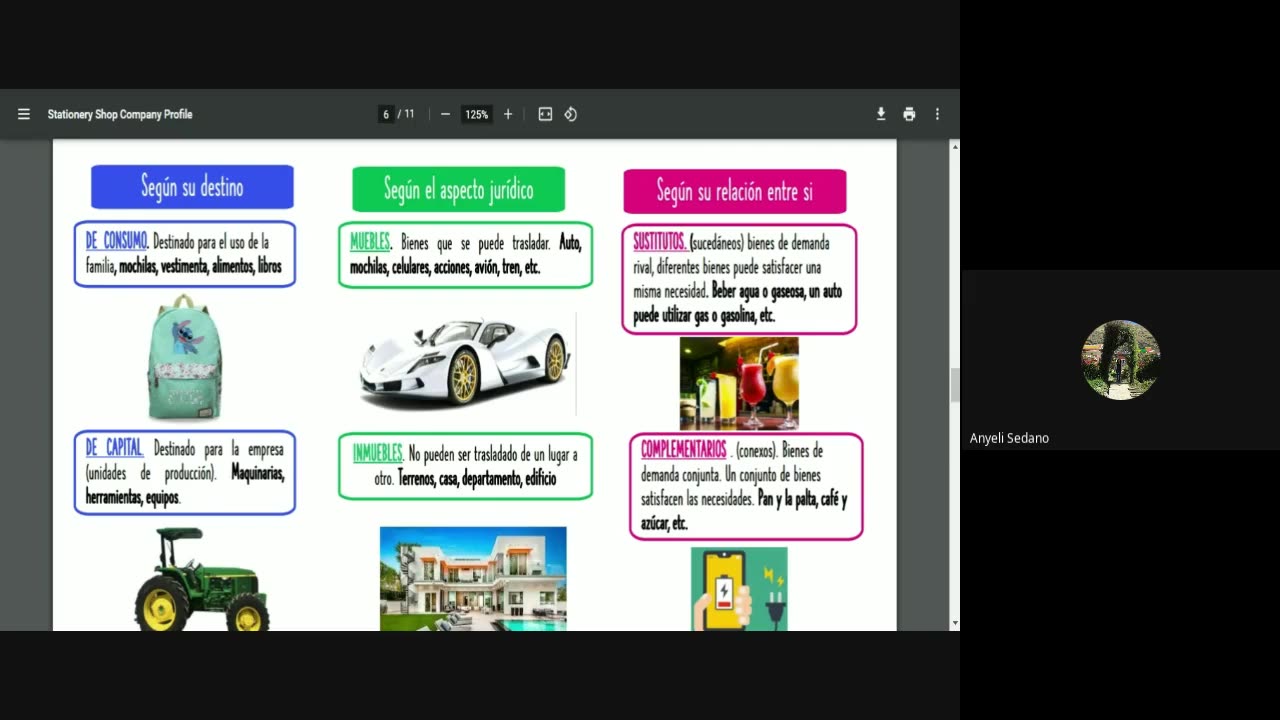Click the Stationery Shop Company Profile title
The height and width of the screenshot is (720, 1280).
click(x=120, y=114)
